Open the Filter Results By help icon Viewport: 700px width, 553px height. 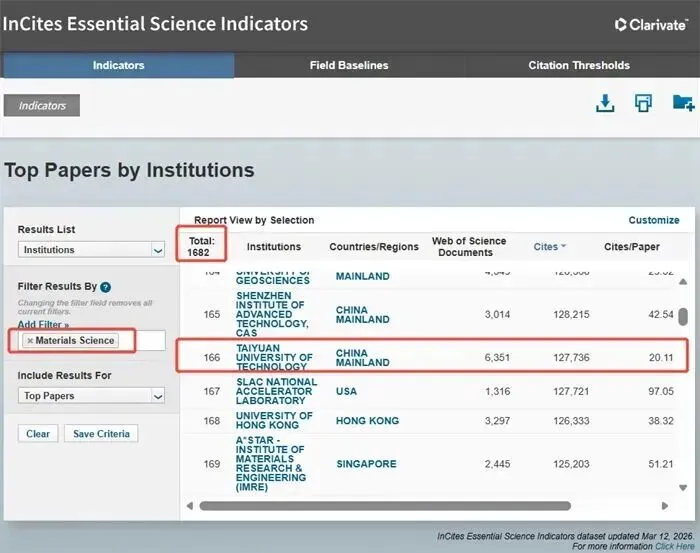point(105,287)
